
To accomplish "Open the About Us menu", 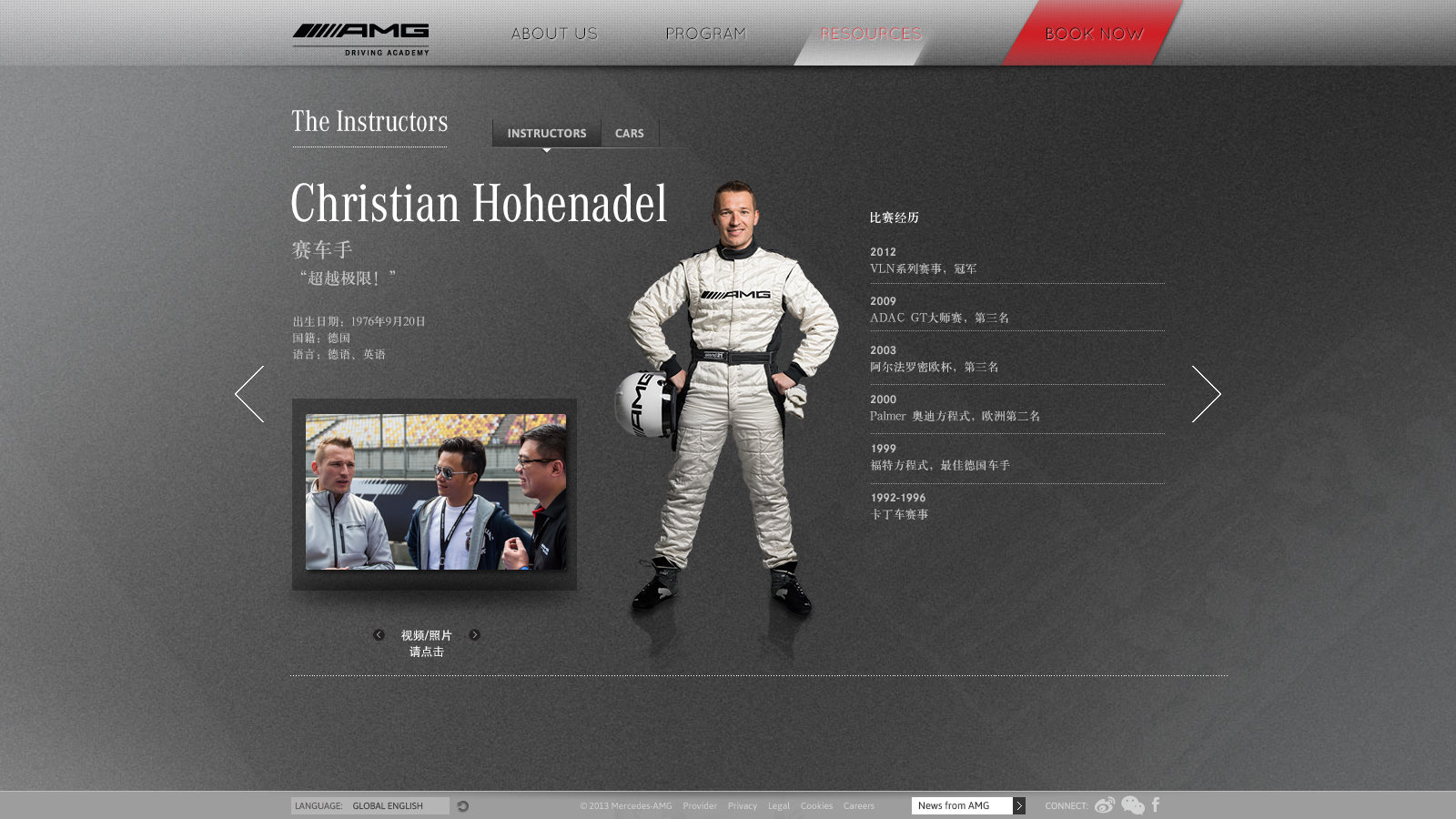I will click(554, 34).
